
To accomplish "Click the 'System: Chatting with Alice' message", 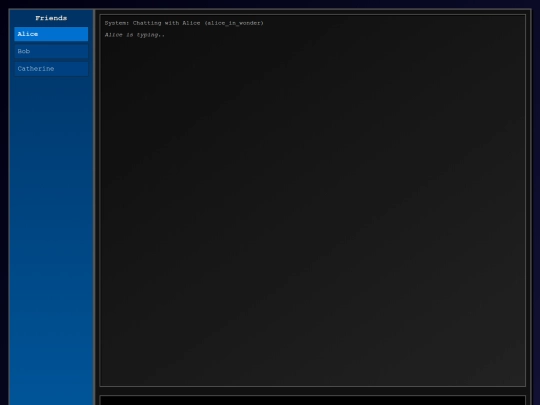I will [184, 23].
